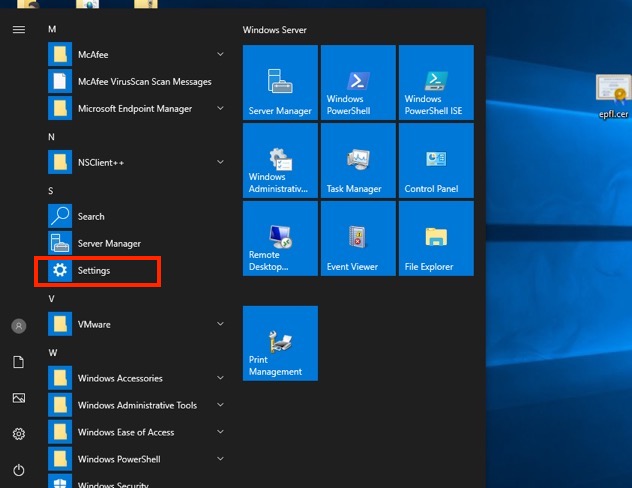Viewport: 632px width, 488px height.
Task: Open the Control Panel tile
Action: pyautogui.click(x=436, y=160)
